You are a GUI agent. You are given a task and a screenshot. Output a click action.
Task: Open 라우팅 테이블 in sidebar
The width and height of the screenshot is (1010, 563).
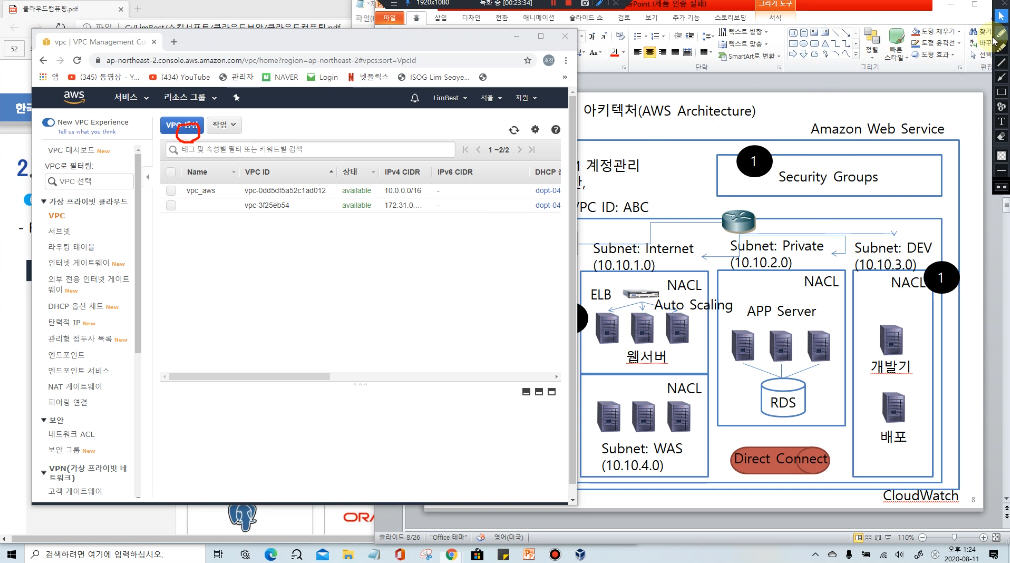pos(71,247)
